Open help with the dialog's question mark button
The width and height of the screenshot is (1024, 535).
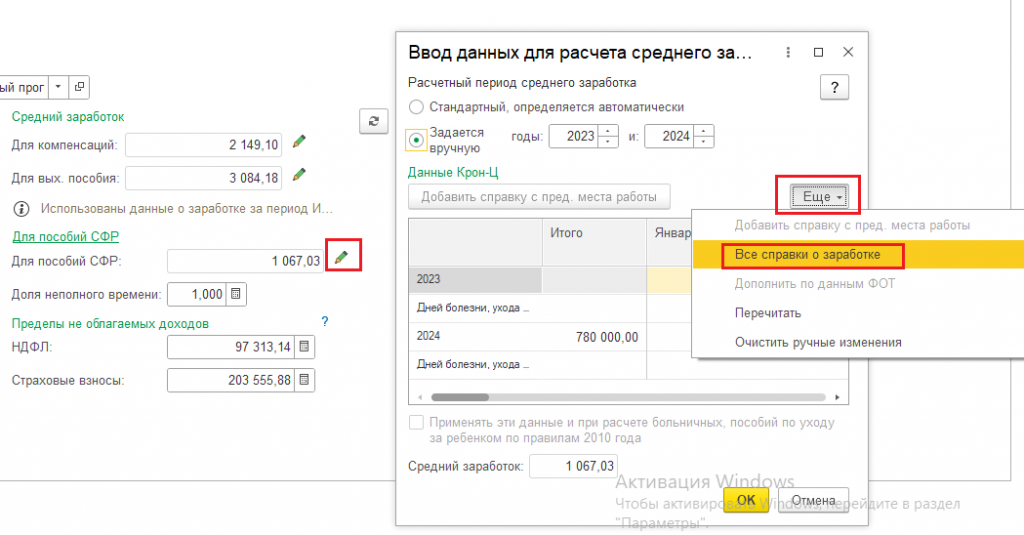tap(833, 87)
